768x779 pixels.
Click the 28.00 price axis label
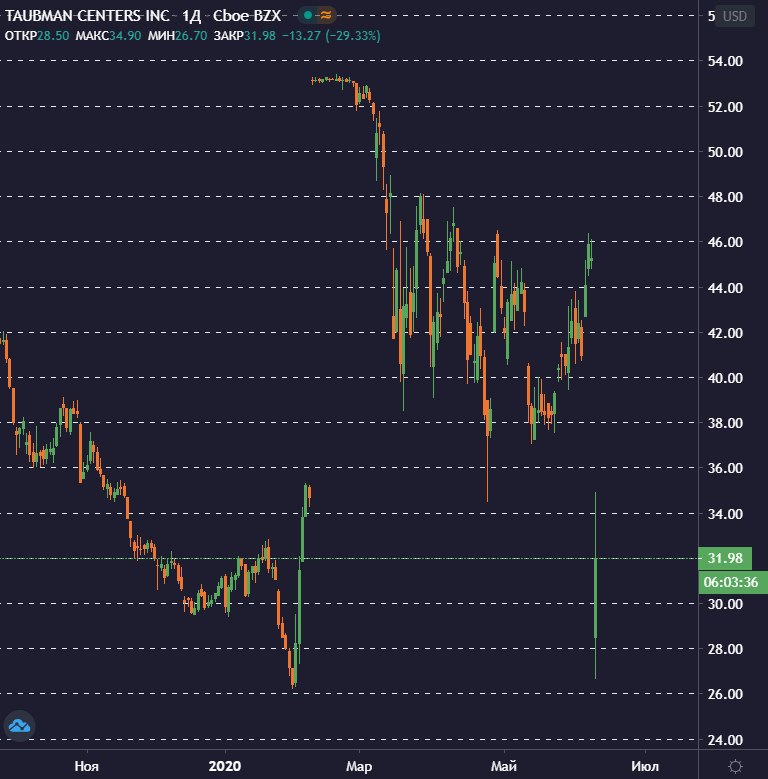pyautogui.click(x=725, y=649)
